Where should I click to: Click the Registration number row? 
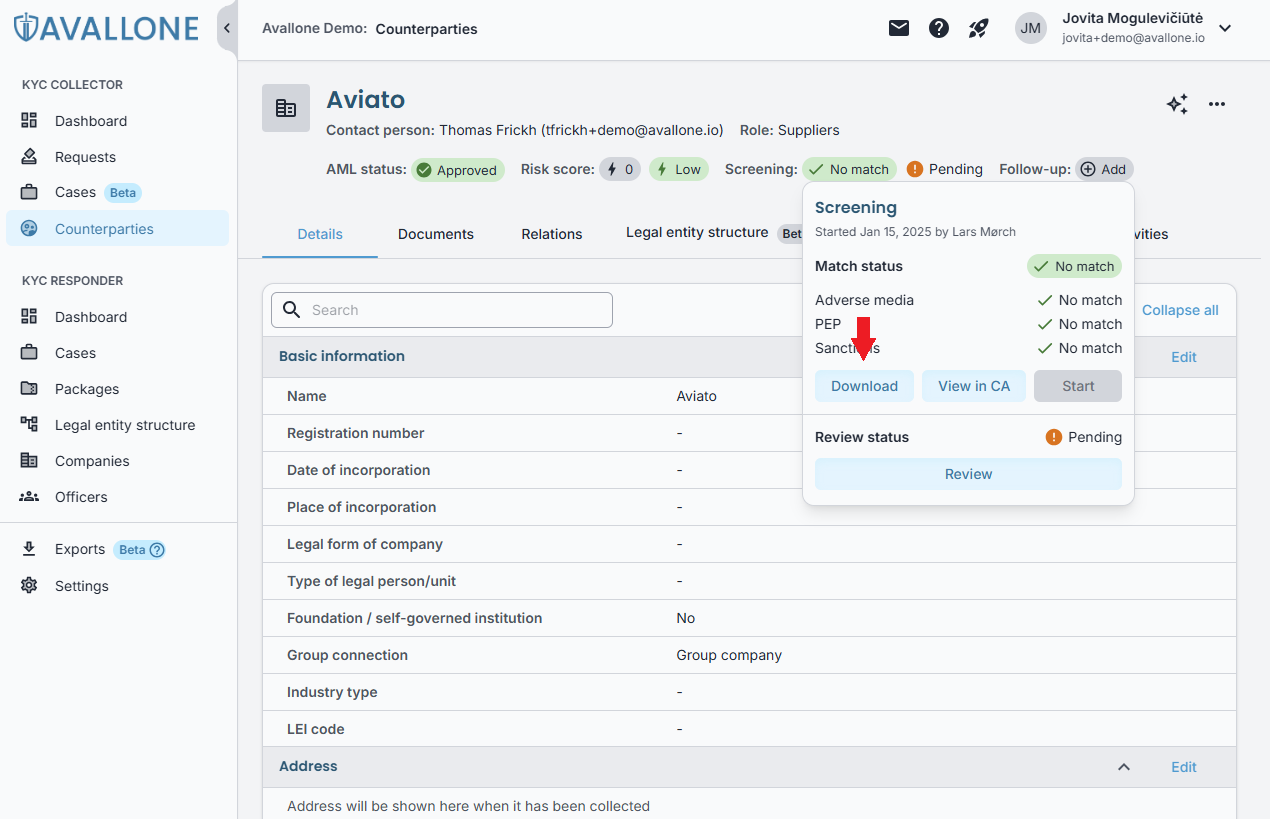[x=749, y=433]
